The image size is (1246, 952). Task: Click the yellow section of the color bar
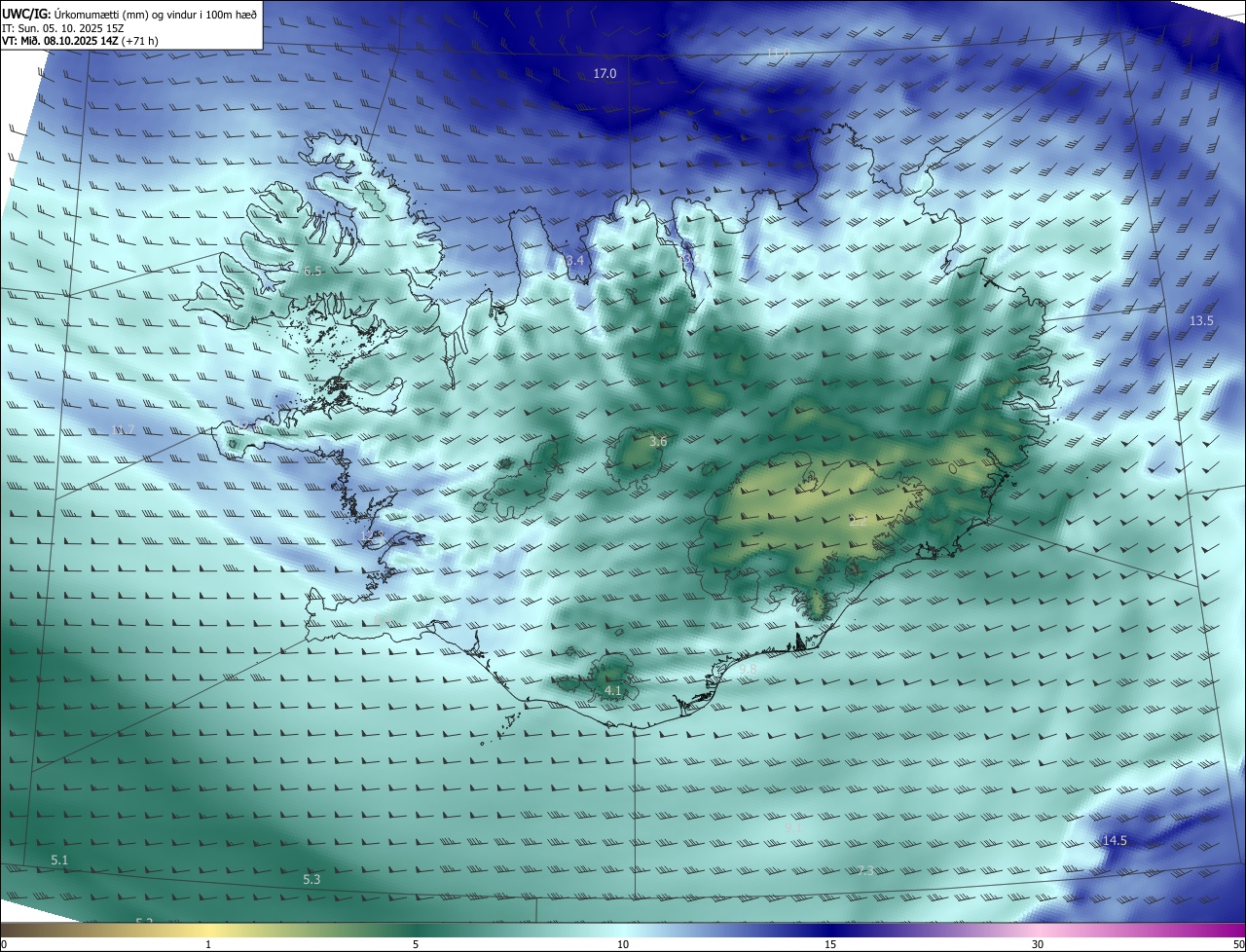tap(208, 930)
